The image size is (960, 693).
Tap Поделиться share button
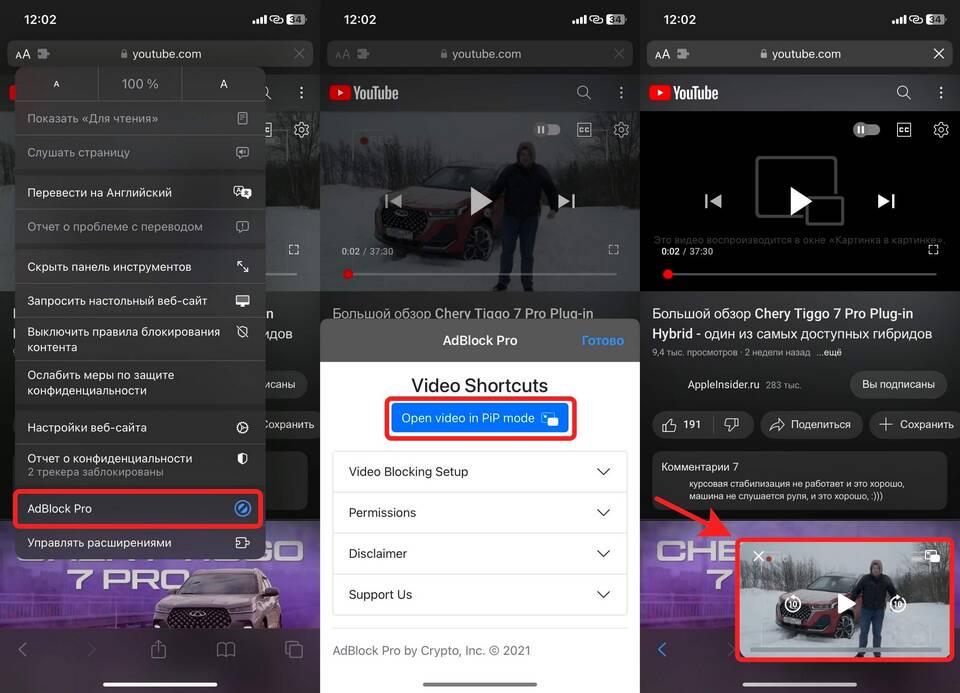click(811, 424)
